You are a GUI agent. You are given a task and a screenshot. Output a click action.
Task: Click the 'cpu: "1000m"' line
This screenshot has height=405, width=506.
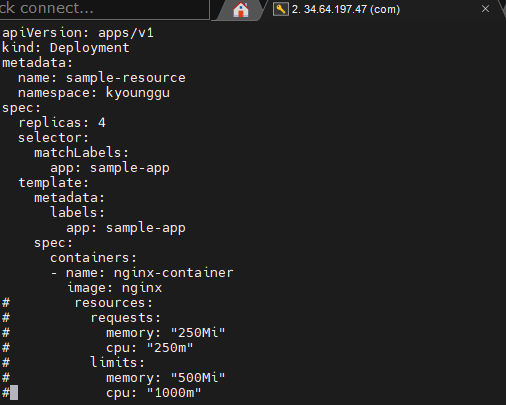pos(154,393)
